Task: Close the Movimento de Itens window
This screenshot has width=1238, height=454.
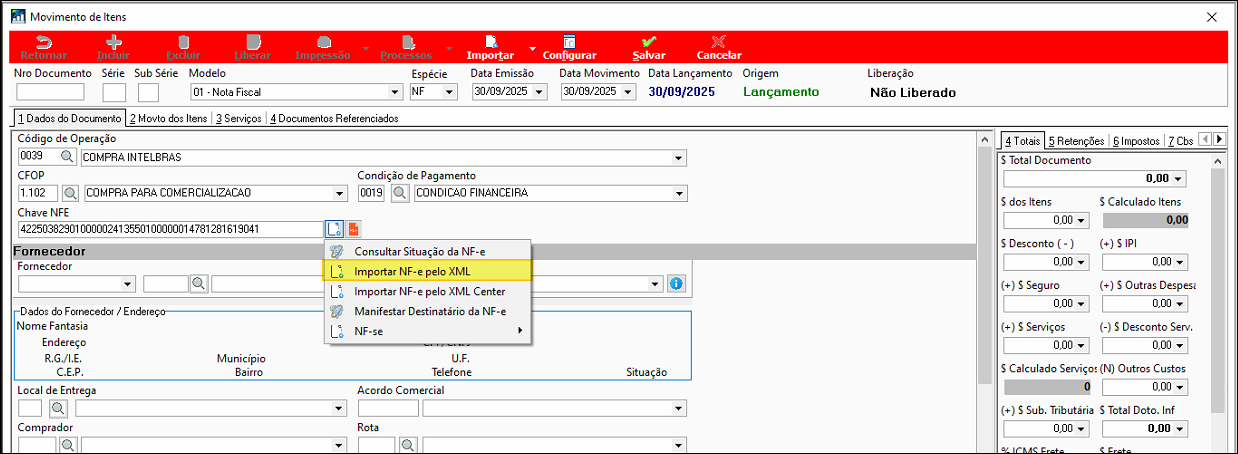Action: [x=1212, y=17]
